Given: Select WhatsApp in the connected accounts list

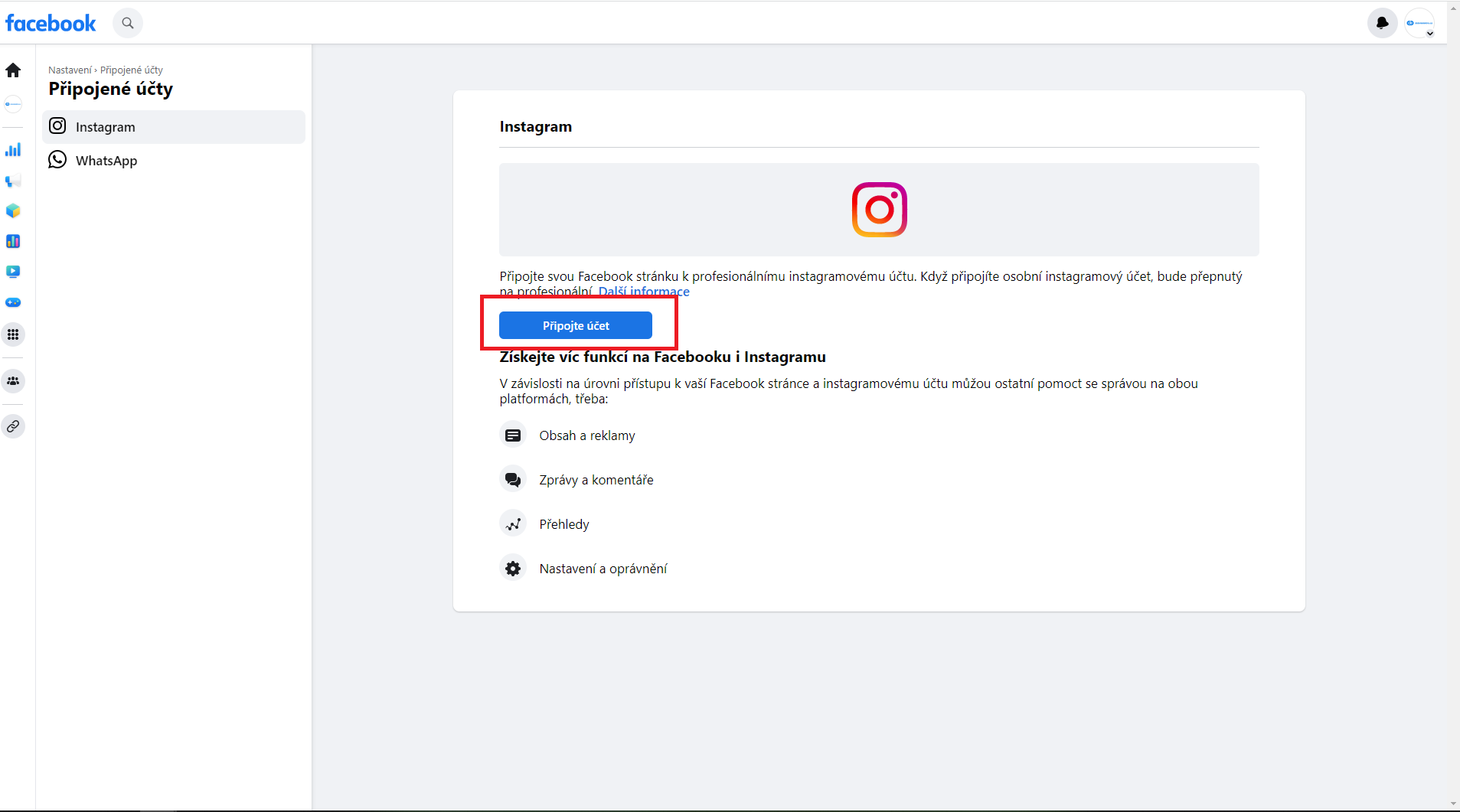Looking at the screenshot, I should (x=174, y=161).
